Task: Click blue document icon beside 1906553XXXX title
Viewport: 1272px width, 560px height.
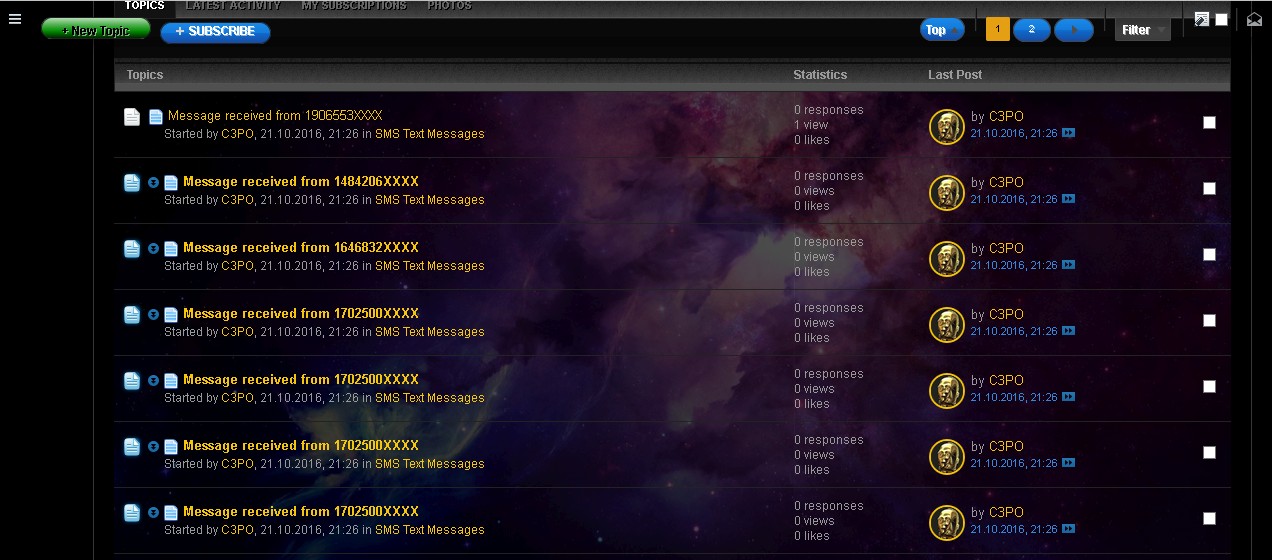Action: point(156,117)
